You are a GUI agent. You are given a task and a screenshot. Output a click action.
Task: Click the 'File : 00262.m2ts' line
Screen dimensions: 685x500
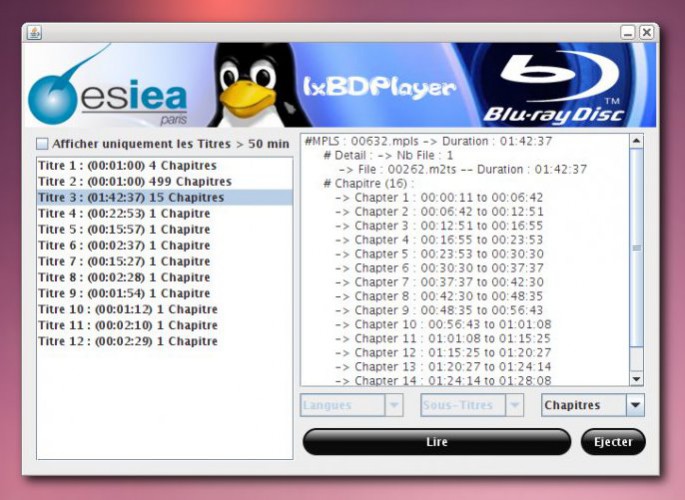click(x=463, y=169)
